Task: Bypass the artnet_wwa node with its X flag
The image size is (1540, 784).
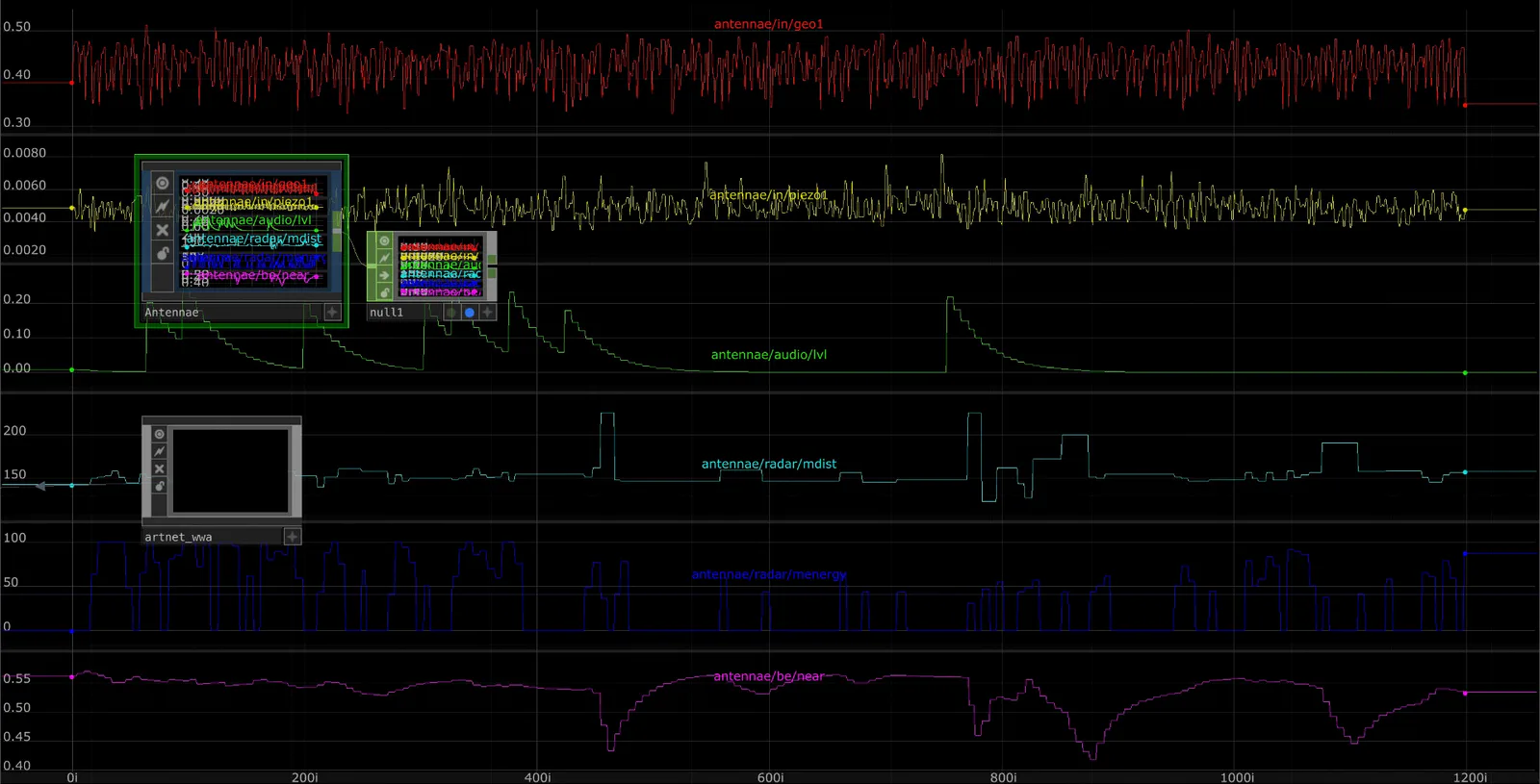Action: pyautogui.click(x=160, y=468)
